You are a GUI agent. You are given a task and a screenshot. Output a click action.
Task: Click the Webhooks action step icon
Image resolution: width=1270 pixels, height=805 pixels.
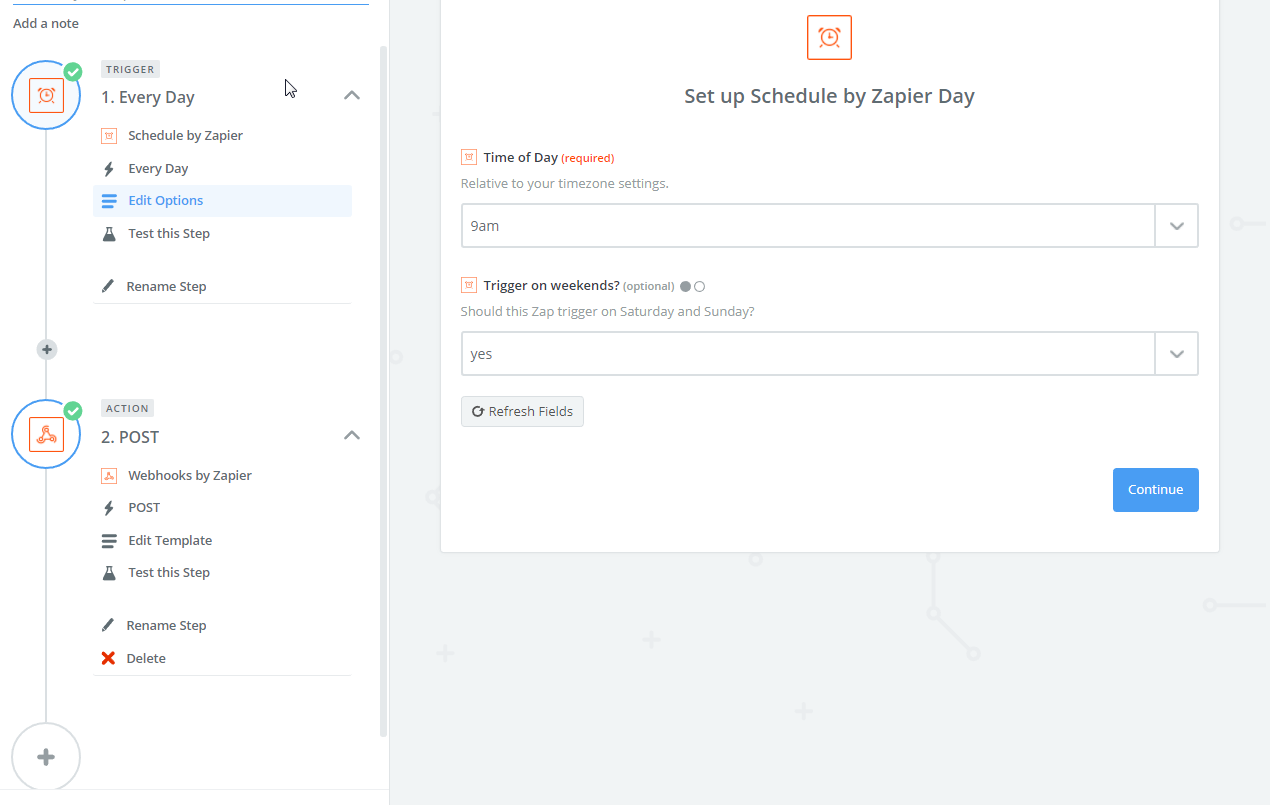click(x=46, y=435)
